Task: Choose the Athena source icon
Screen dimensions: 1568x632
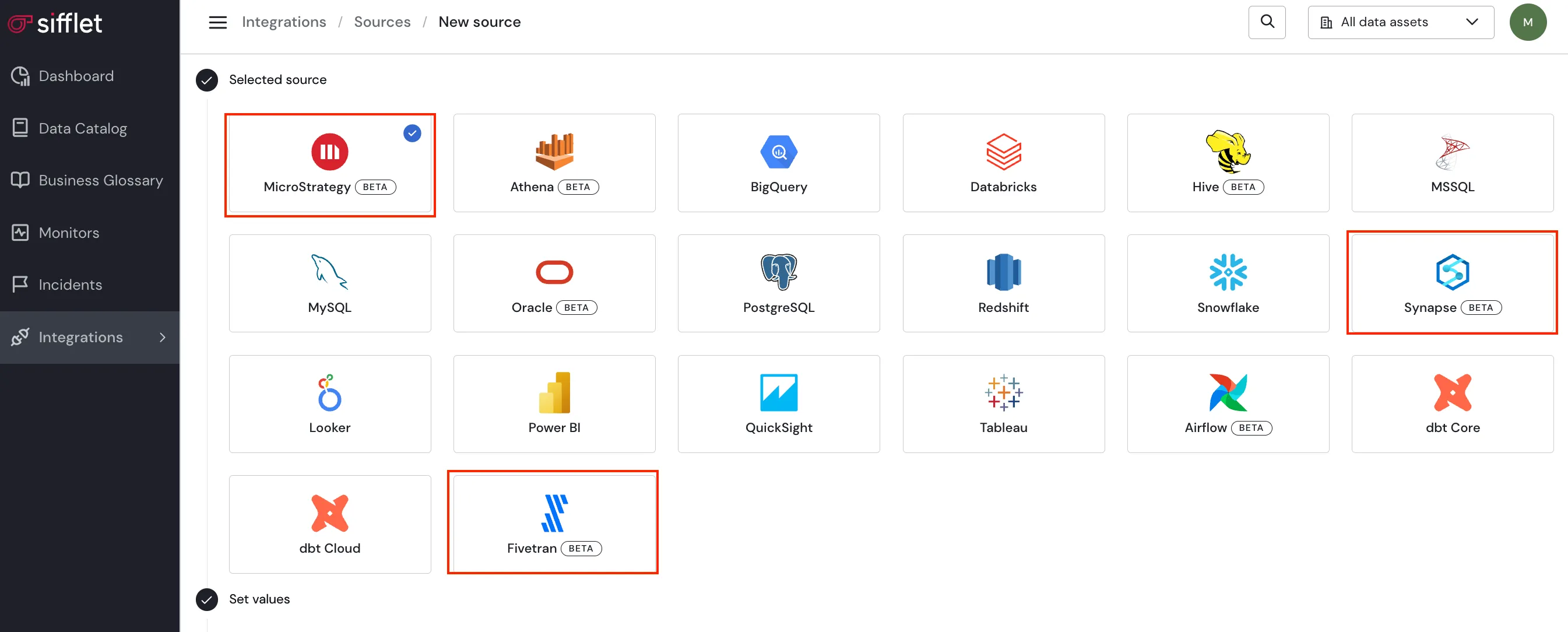Action: 554,152
